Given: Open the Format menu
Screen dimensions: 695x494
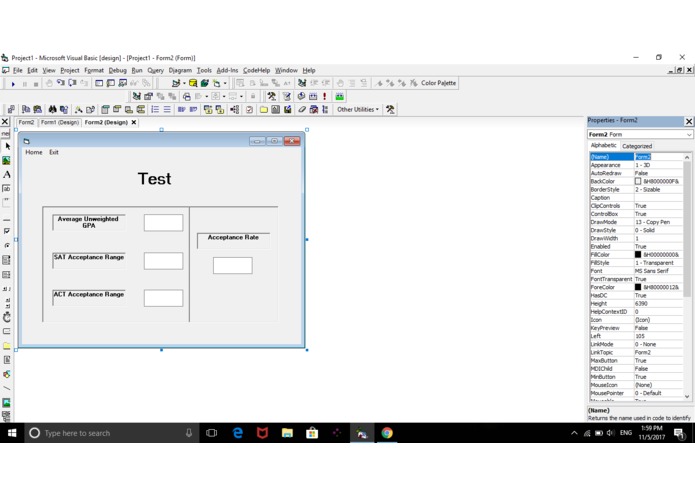Looking at the screenshot, I should coord(94,70).
